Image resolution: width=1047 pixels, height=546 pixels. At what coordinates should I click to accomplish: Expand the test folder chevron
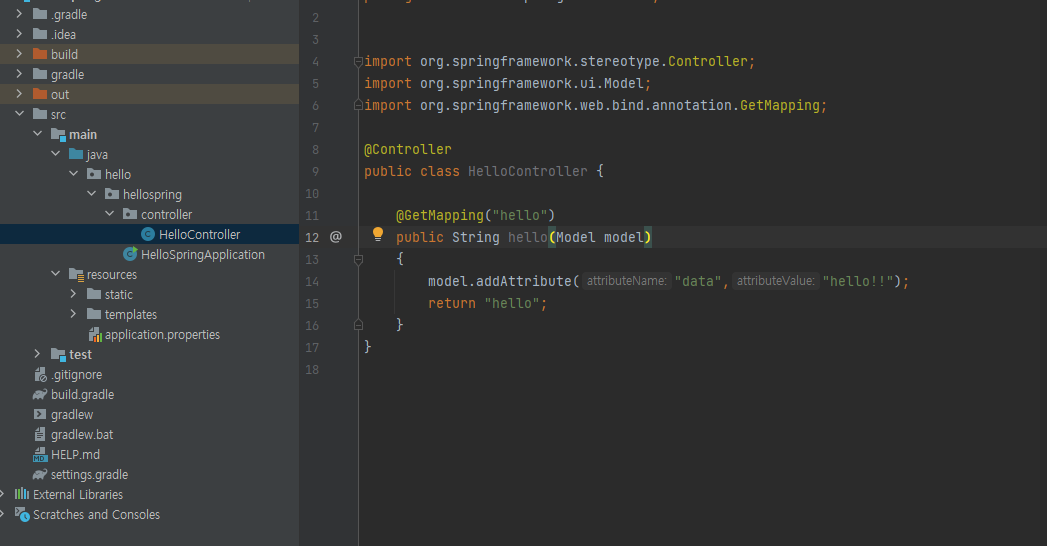click(x=37, y=354)
